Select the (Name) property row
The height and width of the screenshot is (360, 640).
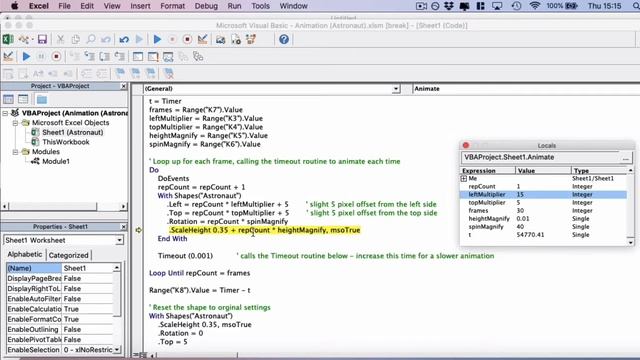pyautogui.click(x=60, y=268)
